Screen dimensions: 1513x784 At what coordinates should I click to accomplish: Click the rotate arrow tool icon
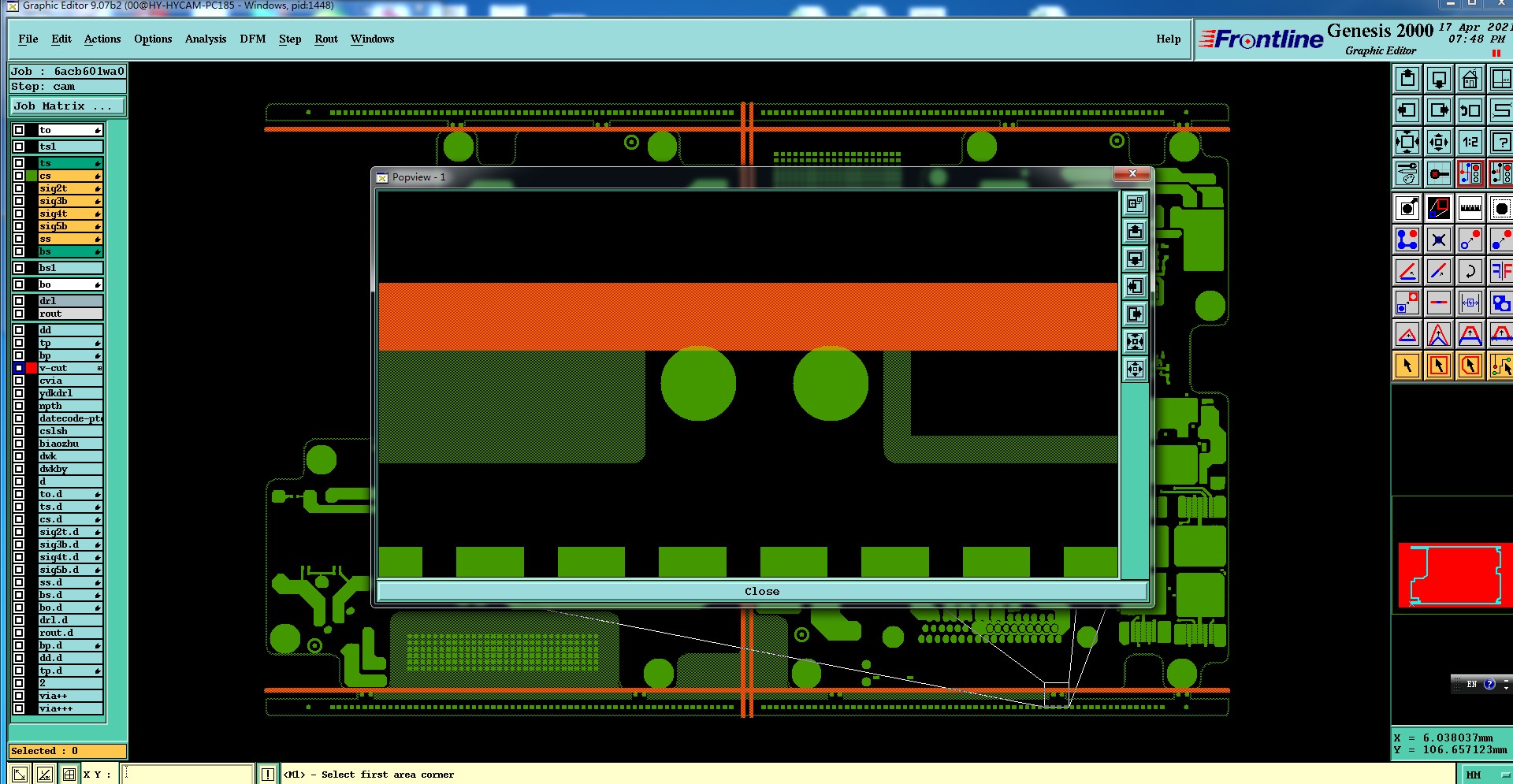click(1470, 271)
